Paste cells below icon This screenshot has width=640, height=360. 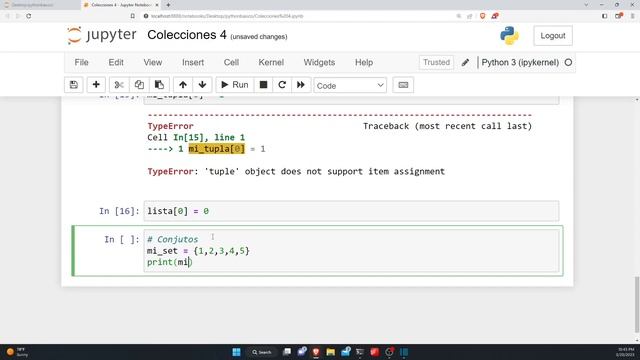click(x=159, y=85)
